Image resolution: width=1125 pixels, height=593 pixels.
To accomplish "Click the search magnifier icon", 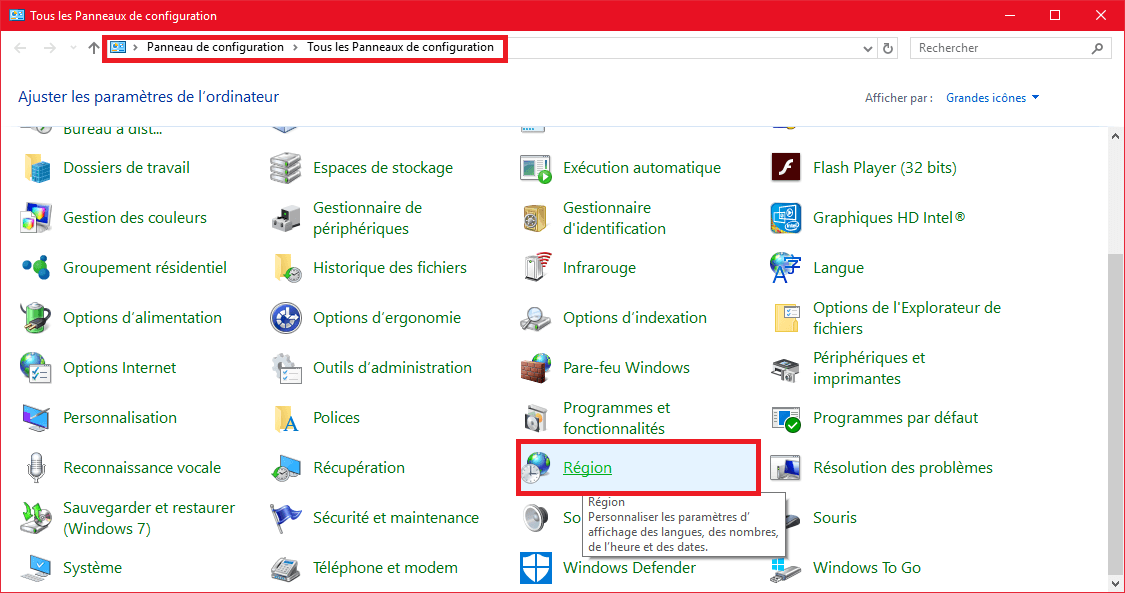I will tap(1097, 48).
